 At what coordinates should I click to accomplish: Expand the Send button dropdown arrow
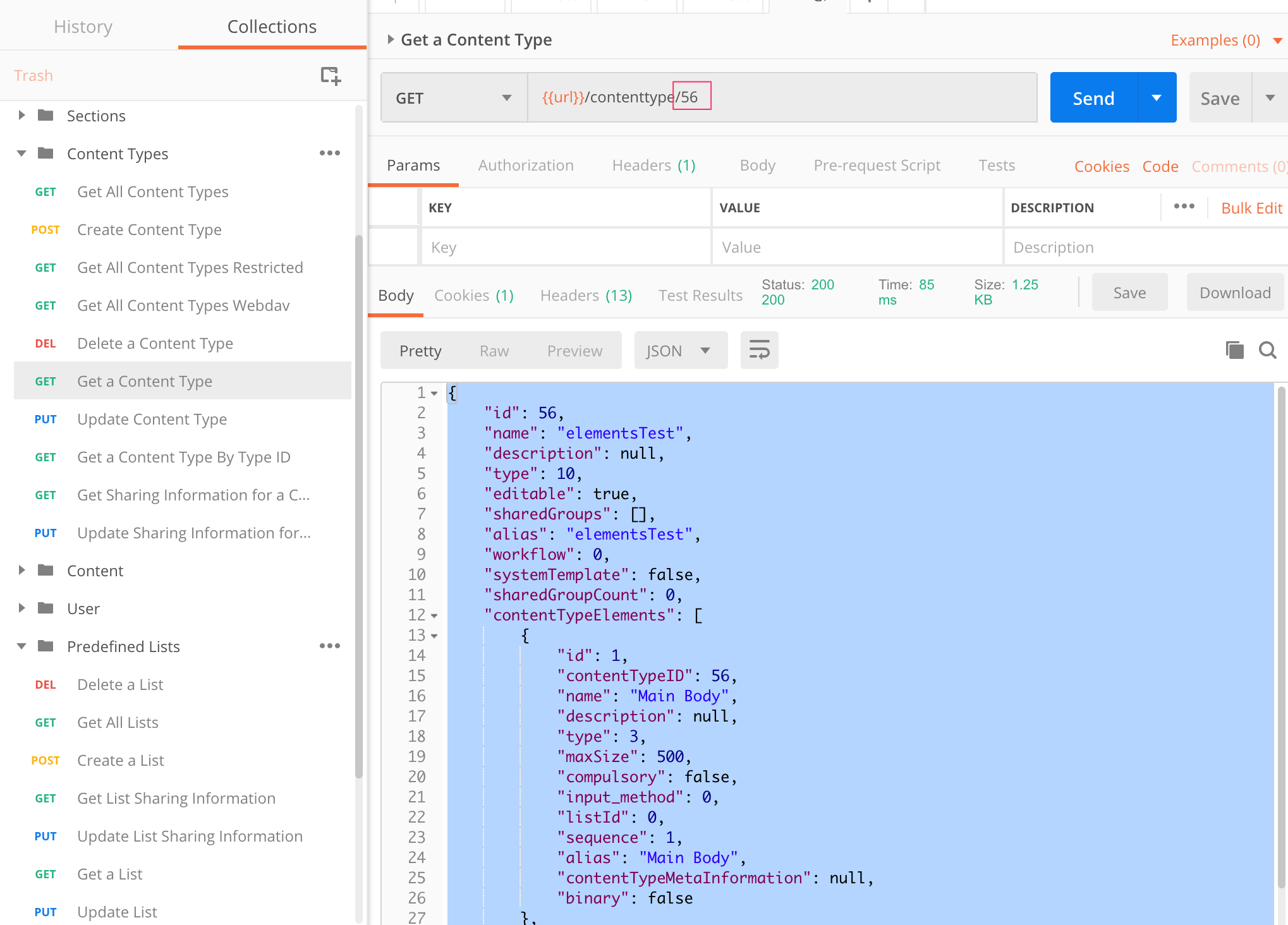[x=1157, y=98]
